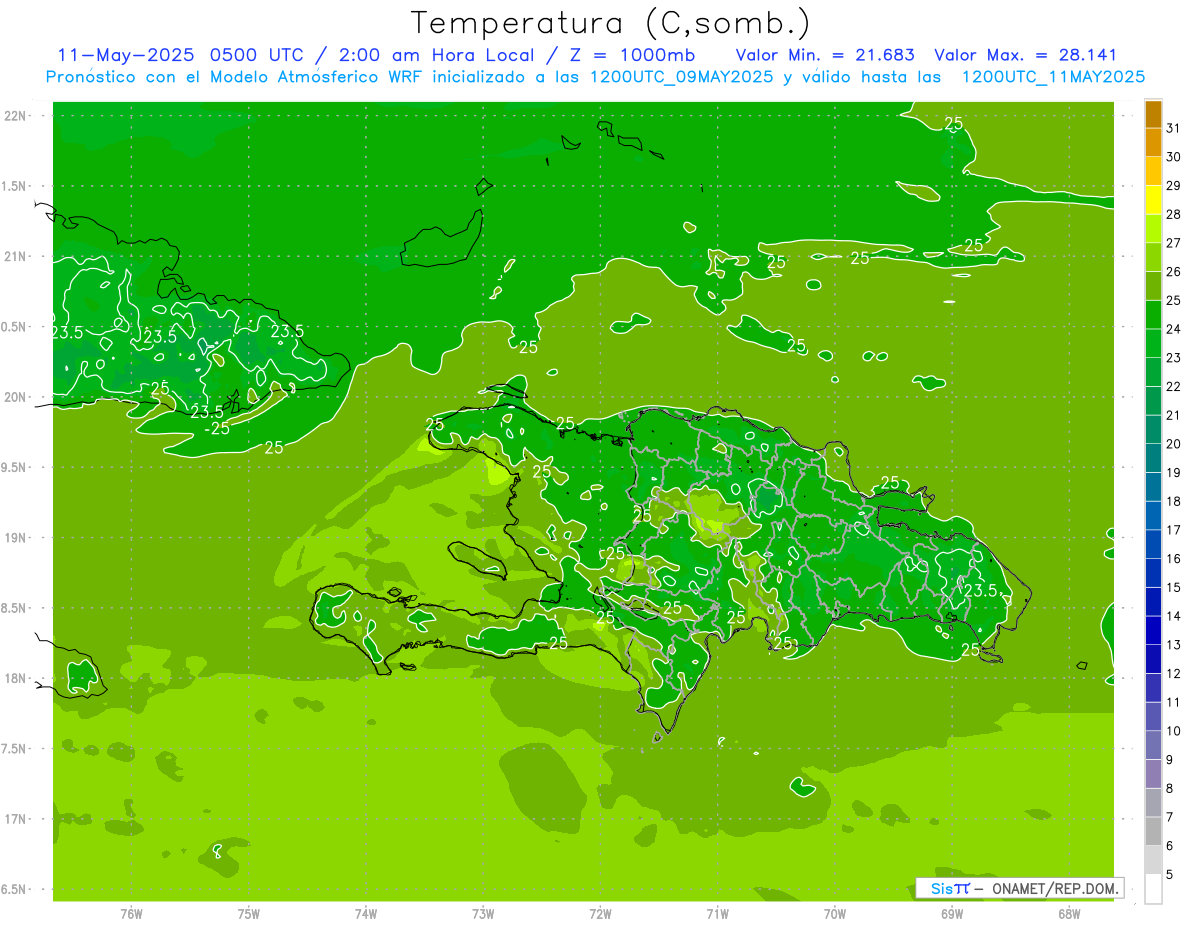The image size is (1200, 927).
Task: Click the "18N" latitude axis label
Action: (15, 678)
